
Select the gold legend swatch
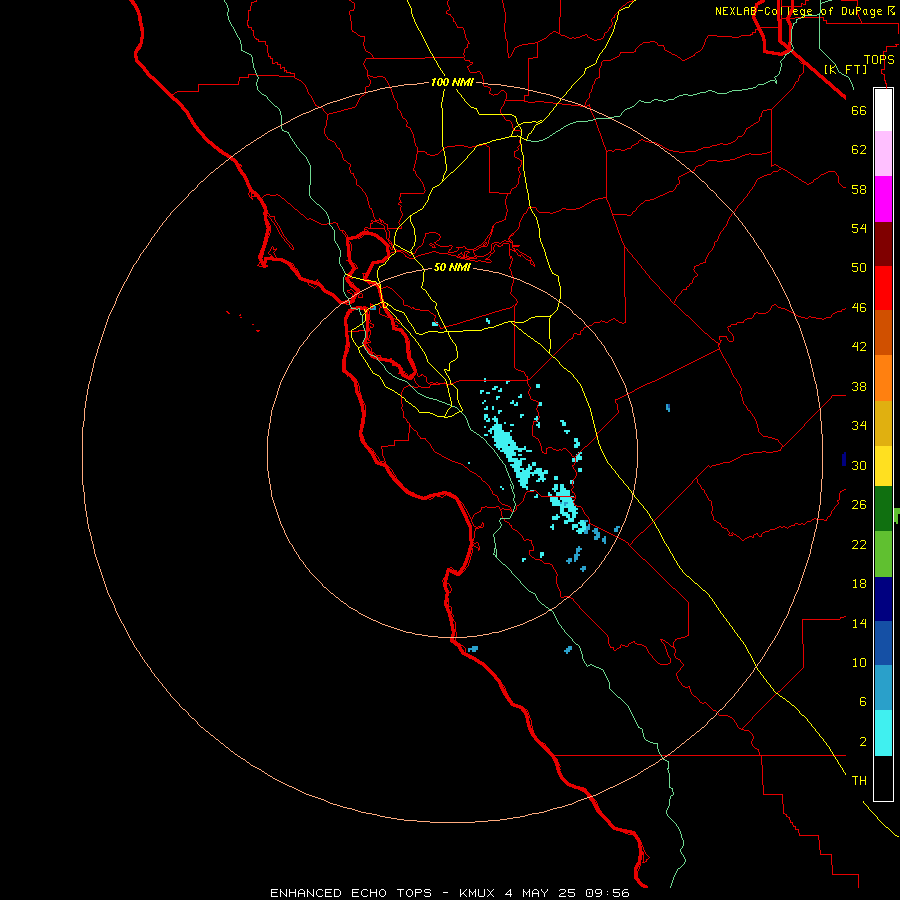883,423
